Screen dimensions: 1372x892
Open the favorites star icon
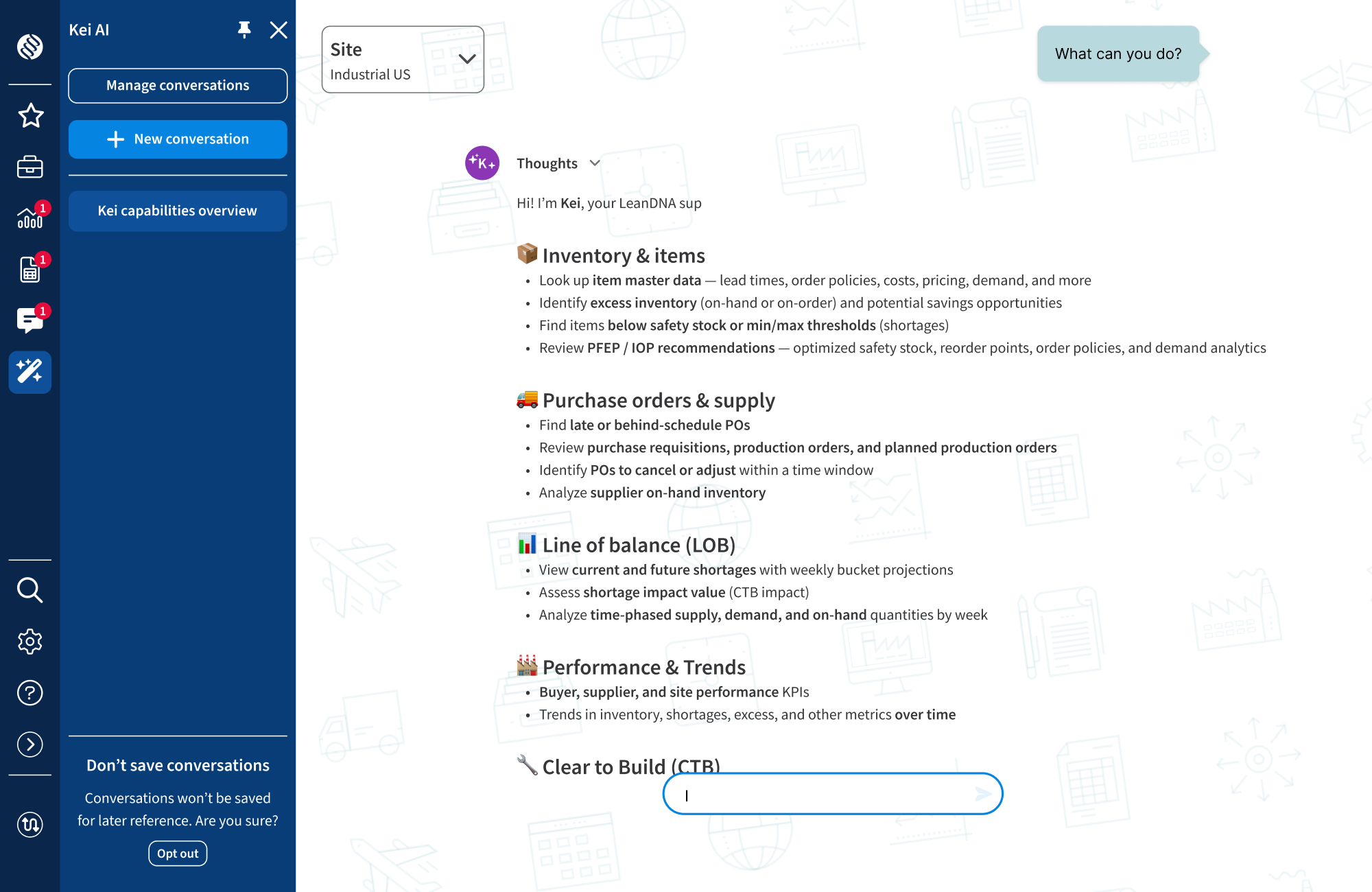(x=30, y=115)
